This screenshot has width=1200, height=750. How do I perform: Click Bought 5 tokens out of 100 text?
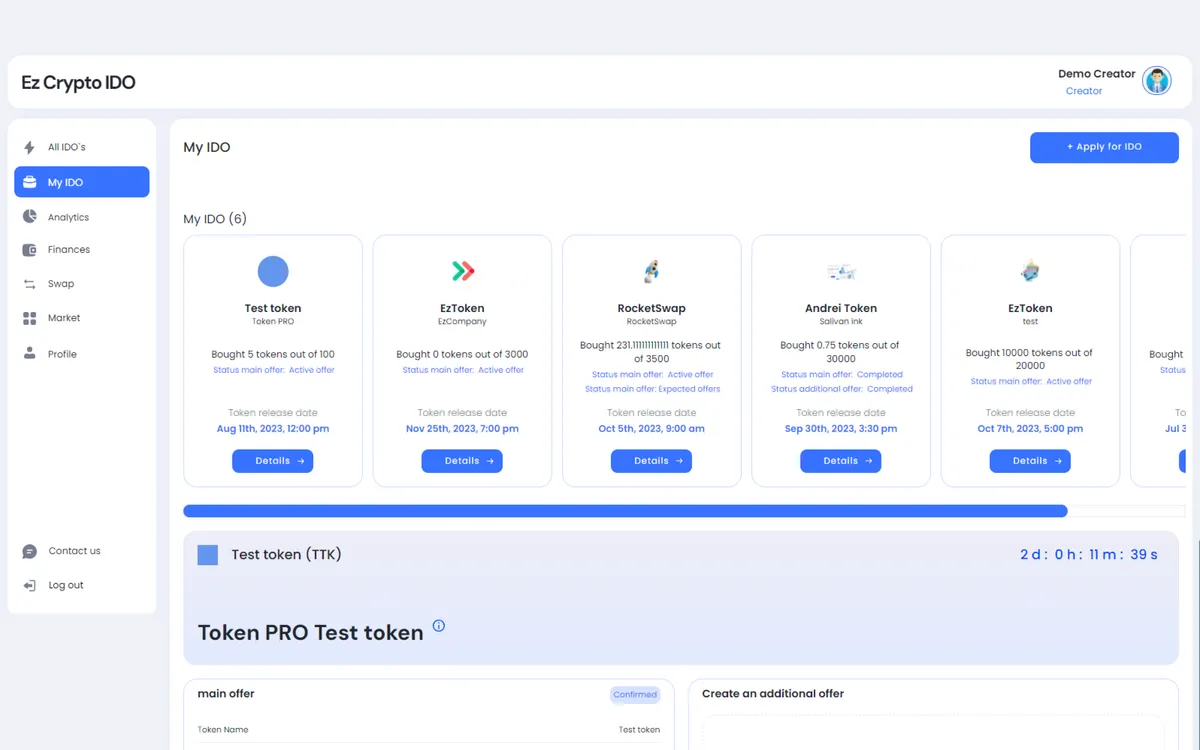coord(273,354)
